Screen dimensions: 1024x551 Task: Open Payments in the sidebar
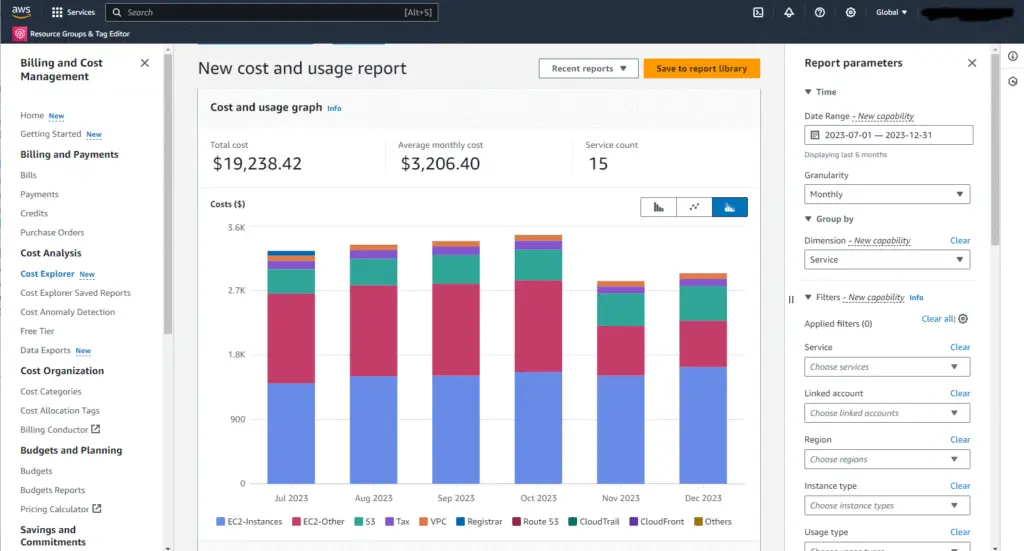(x=39, y=195)
